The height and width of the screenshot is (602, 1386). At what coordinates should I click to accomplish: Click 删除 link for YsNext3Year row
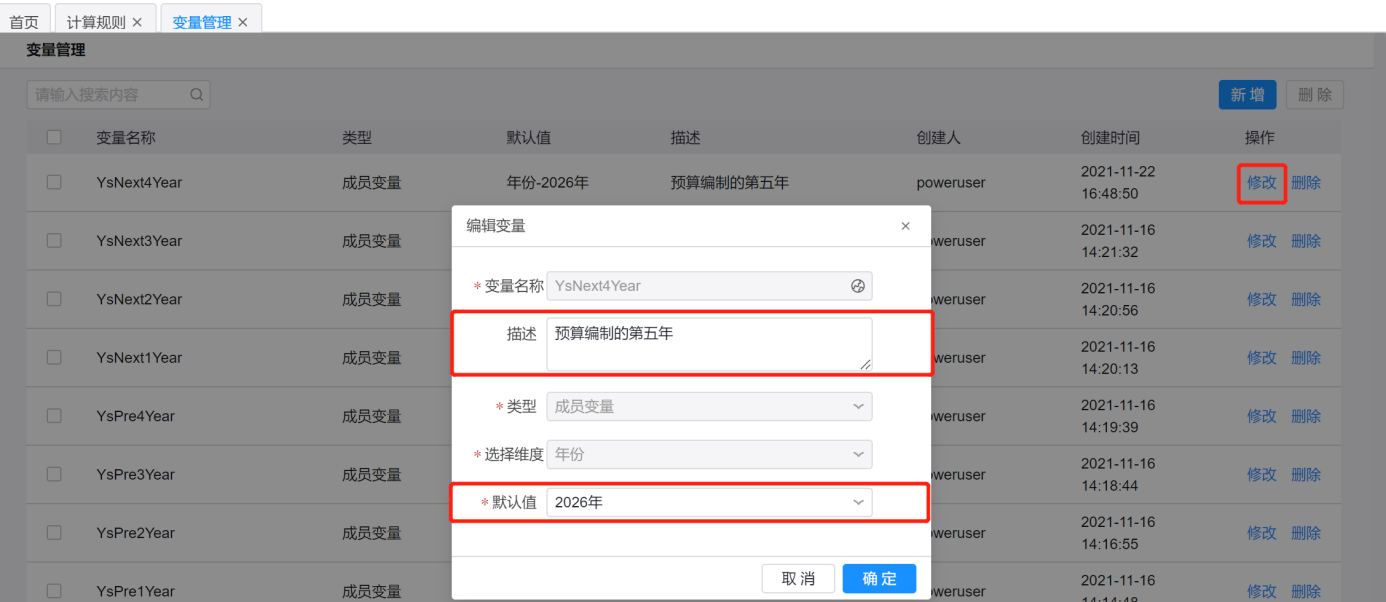coord(1305,241)
